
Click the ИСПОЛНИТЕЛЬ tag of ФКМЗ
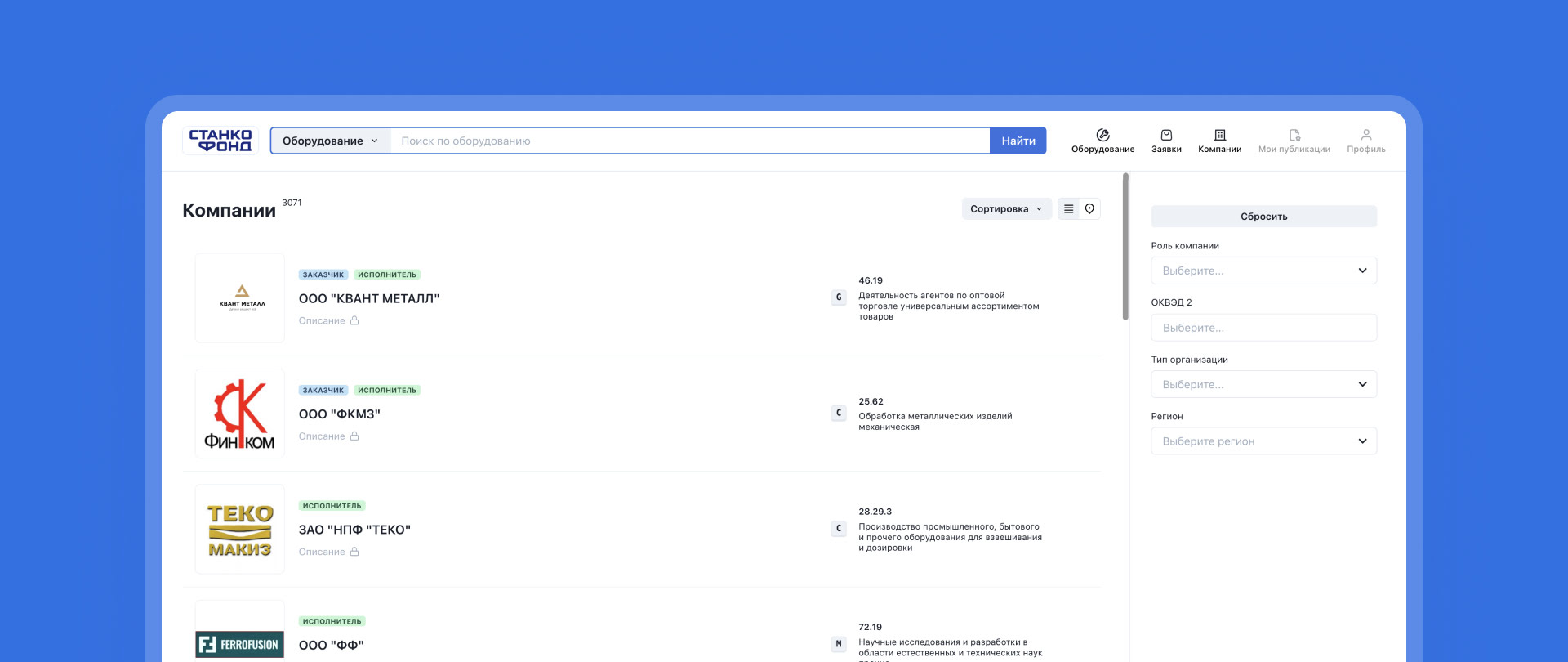(x=387, y=391)
